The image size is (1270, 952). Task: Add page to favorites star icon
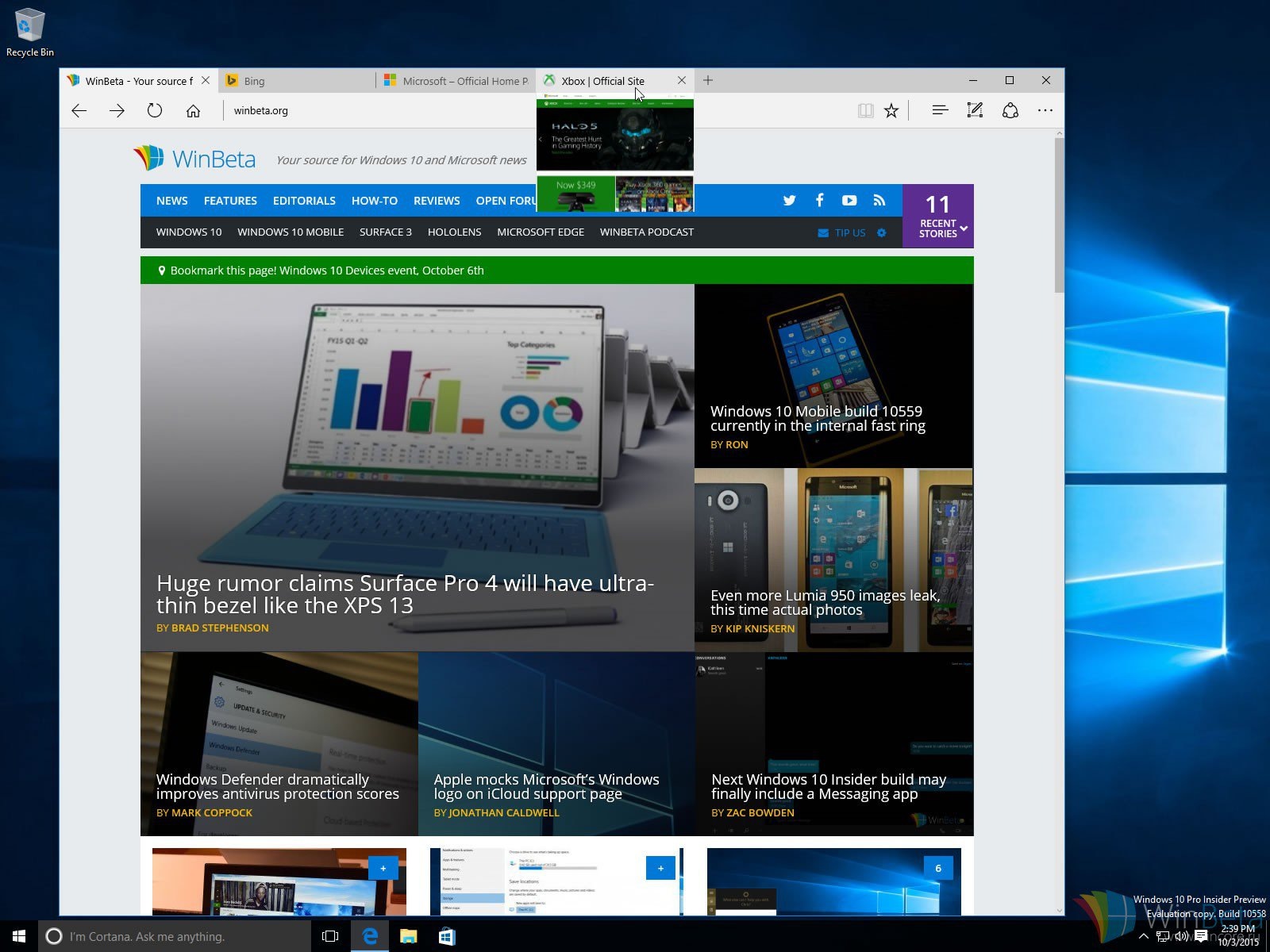click(x=891, y=110)
